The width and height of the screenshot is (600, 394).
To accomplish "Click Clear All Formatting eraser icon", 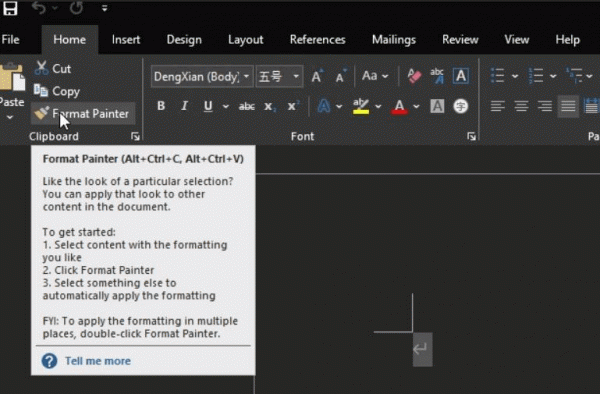I will 414,76.
